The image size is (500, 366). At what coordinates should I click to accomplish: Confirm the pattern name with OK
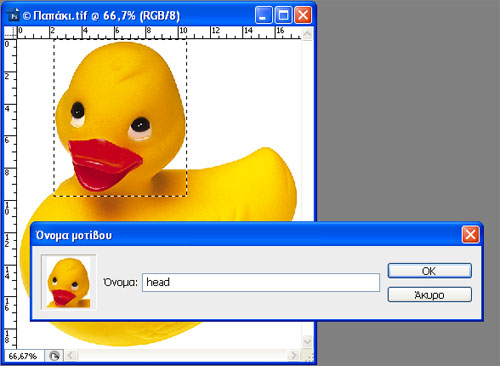click(x=430, y=271)
